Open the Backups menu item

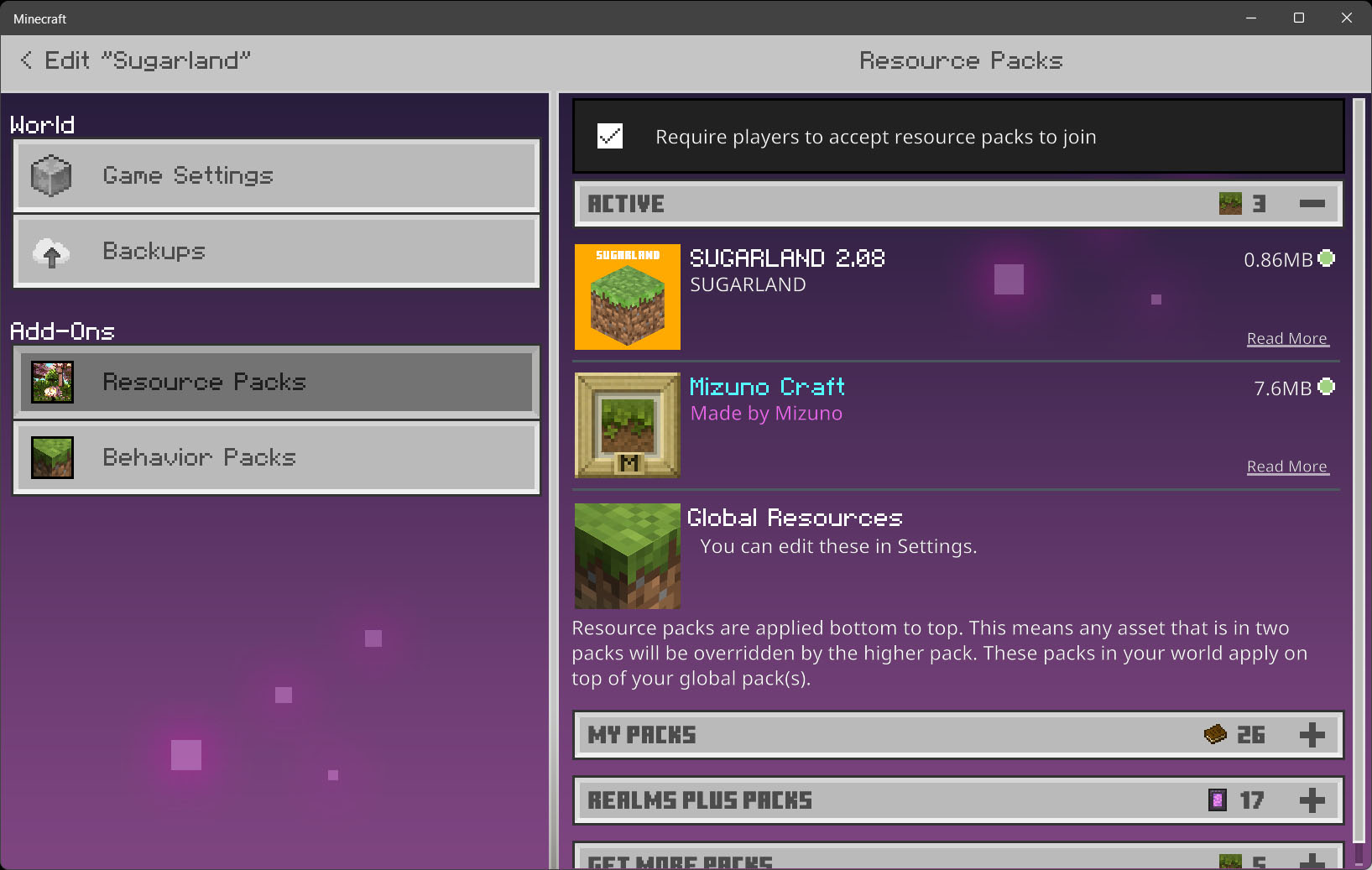[276, 252]
